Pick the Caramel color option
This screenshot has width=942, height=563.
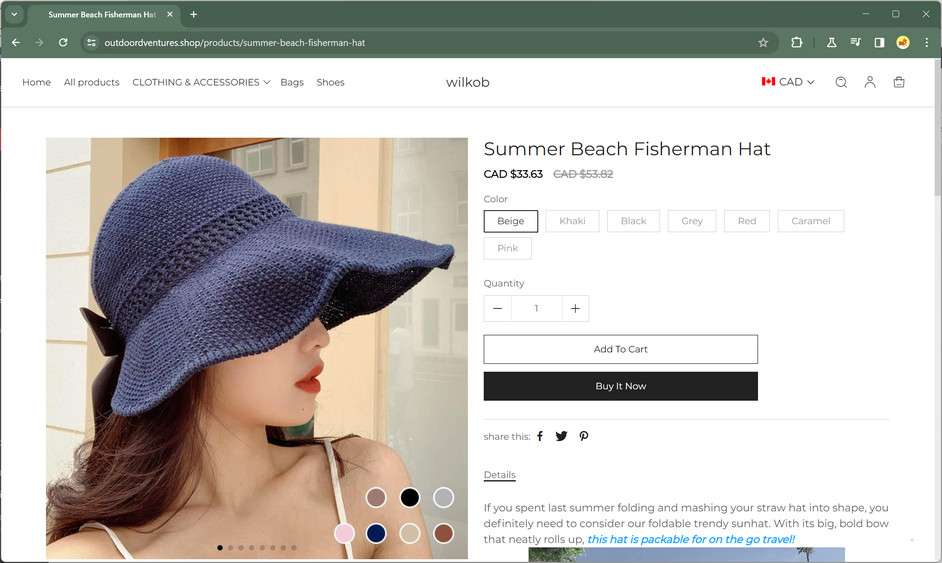[x=810, y=221]
